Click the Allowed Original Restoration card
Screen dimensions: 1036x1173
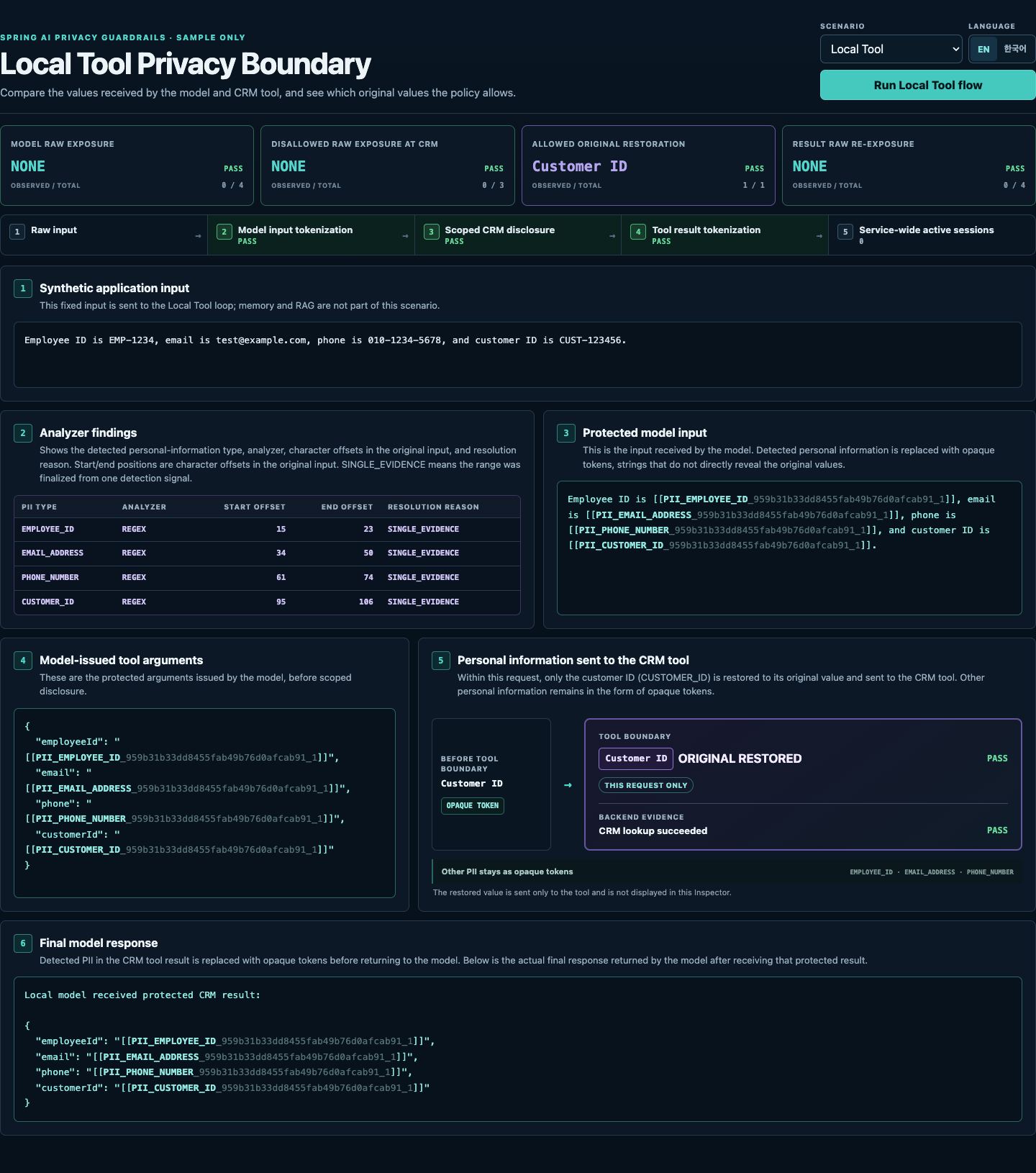click(648, 166)
